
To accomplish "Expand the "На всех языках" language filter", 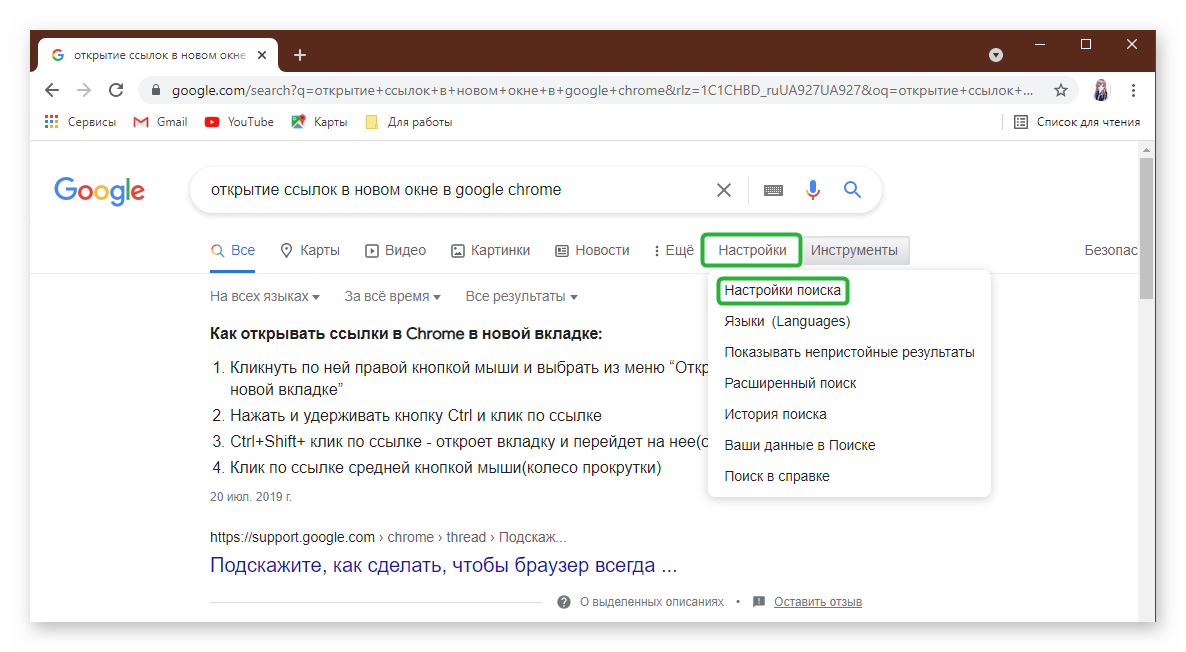I will click(264, 297).
